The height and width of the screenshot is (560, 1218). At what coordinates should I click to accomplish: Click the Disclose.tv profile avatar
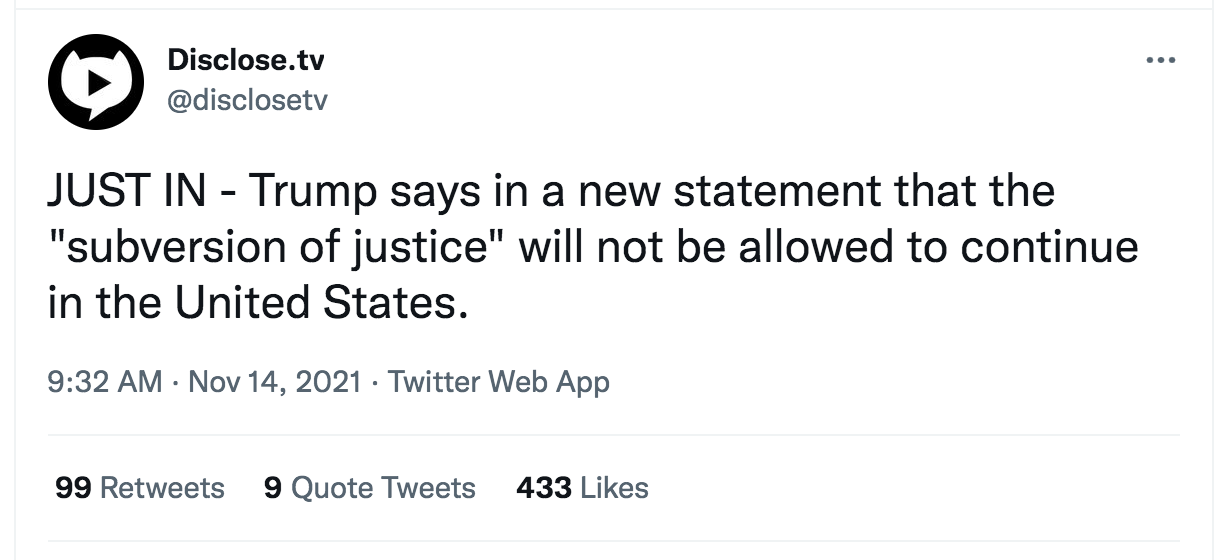click(x=97, y=82)
